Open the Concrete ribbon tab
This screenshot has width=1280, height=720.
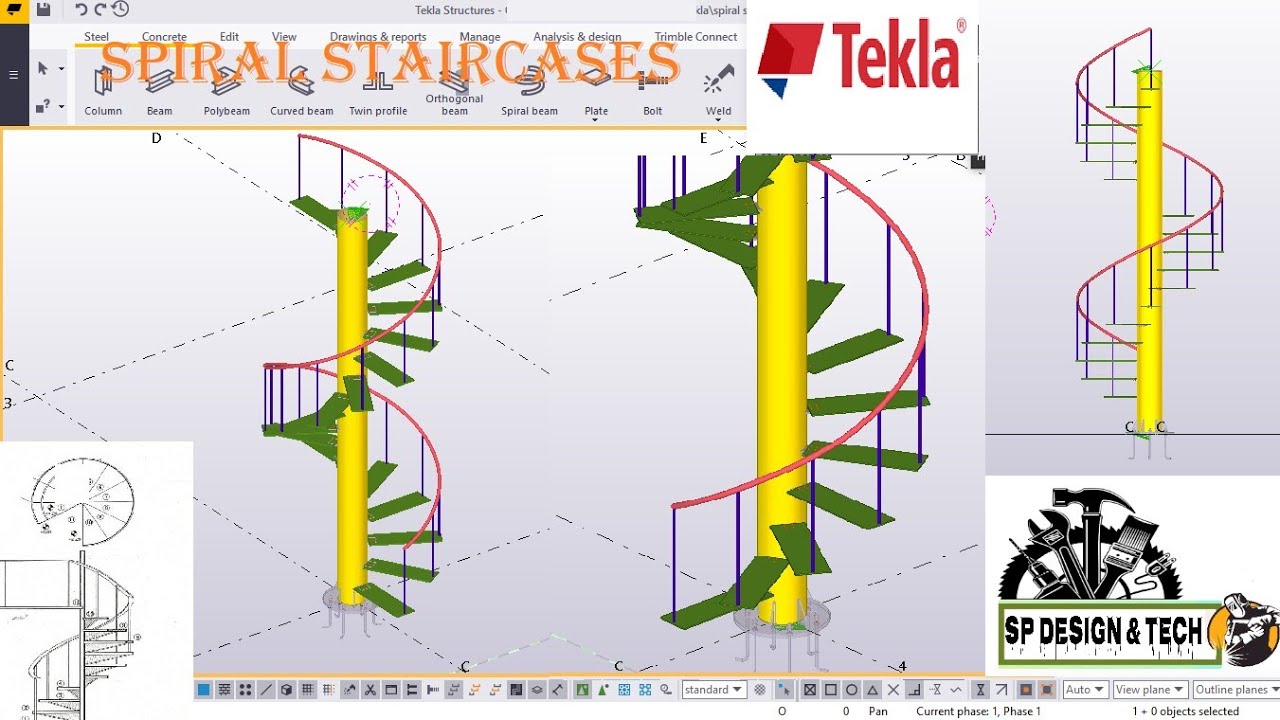(164, 37)
